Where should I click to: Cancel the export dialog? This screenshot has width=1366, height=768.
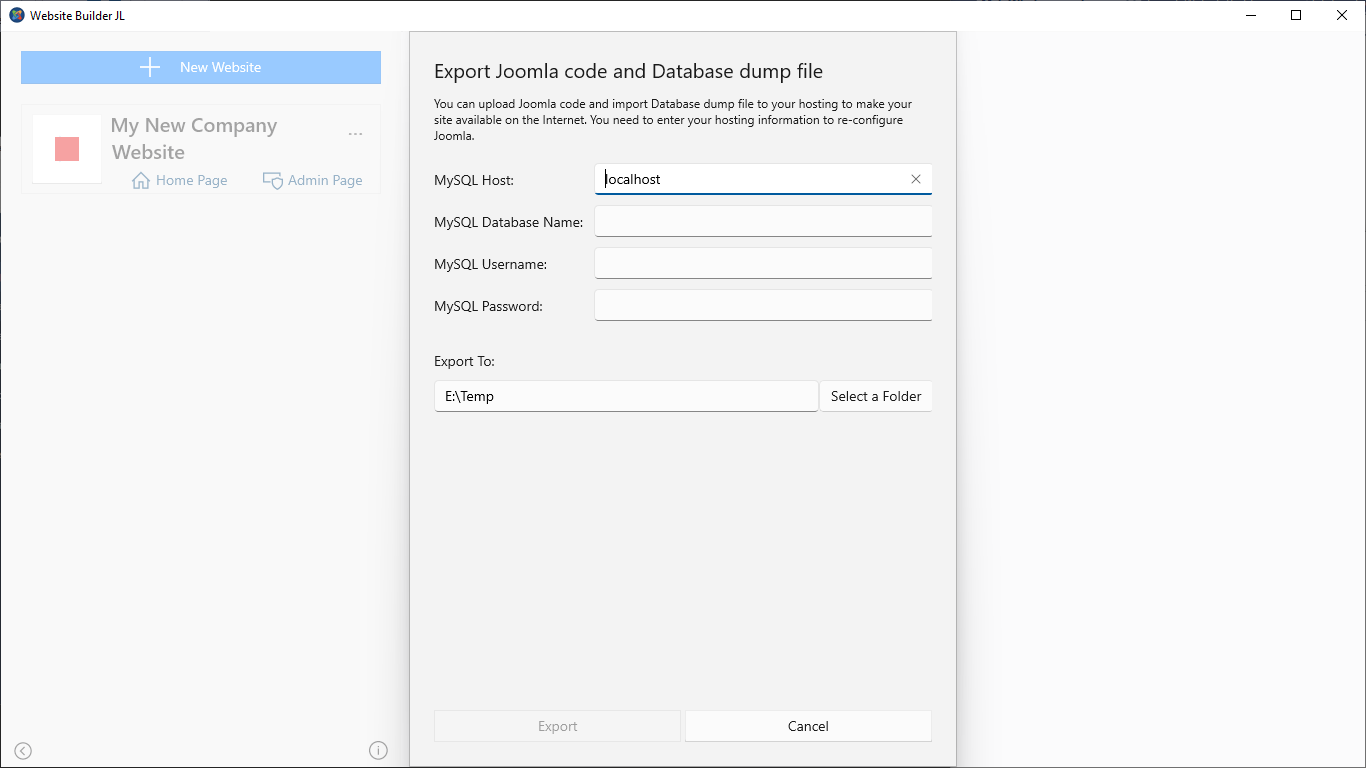click(x=808, y=726)
